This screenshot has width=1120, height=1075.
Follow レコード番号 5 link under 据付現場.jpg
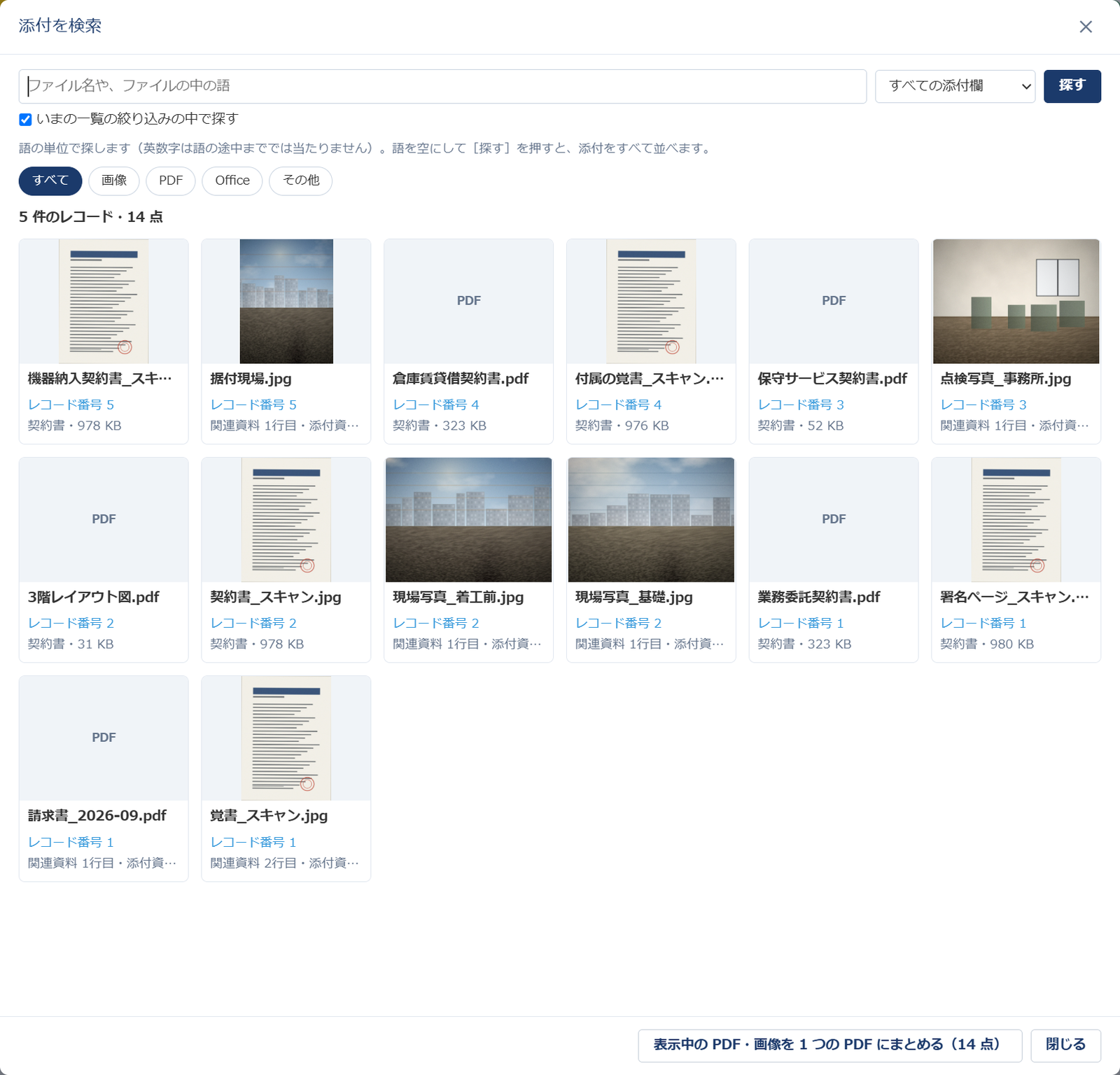point(253,405)
